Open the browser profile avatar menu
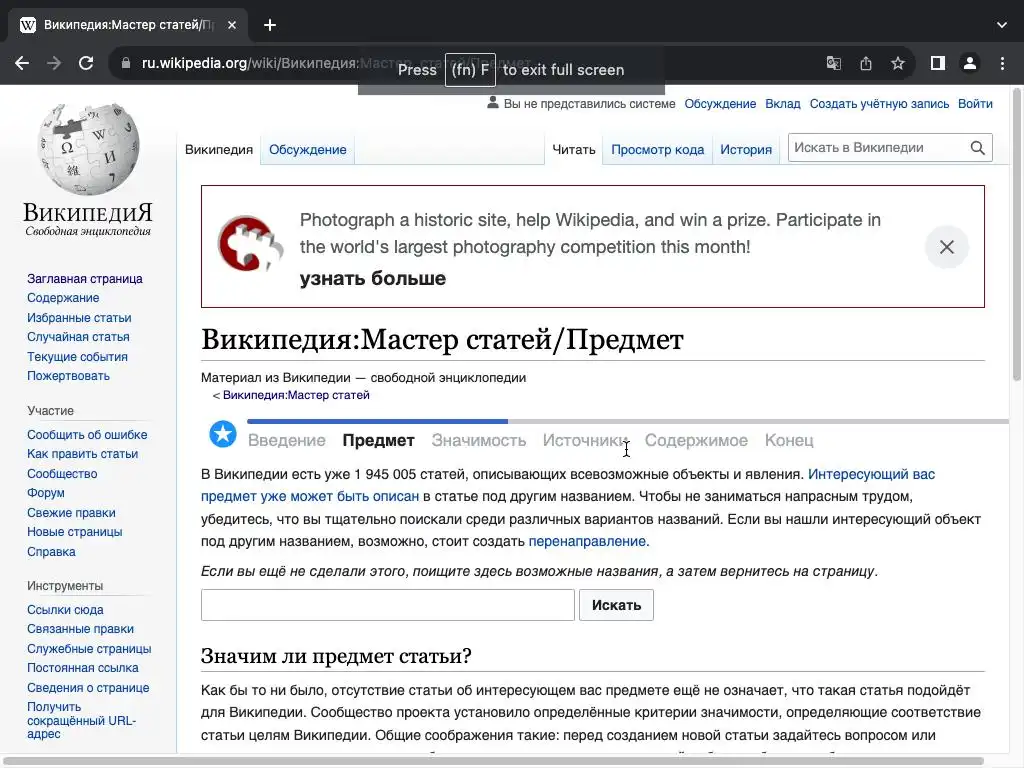 [x=970, y=63]
